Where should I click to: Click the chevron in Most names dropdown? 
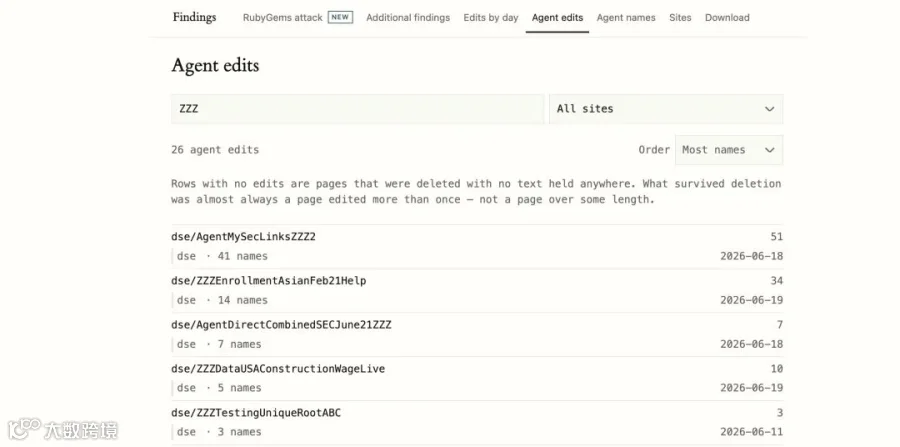point(769,150)
